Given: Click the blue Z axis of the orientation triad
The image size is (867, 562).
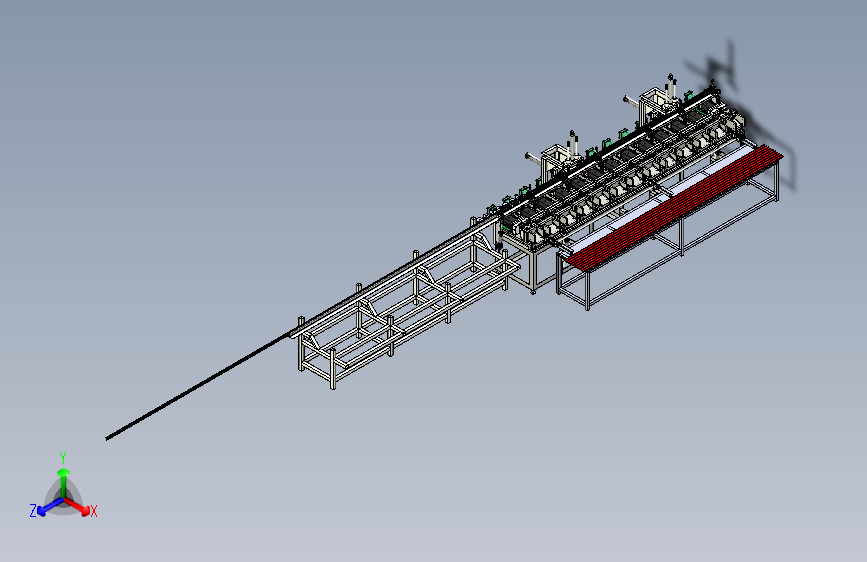Looking at the screenshot, I should pyautogui.click(x=50, y=507).
